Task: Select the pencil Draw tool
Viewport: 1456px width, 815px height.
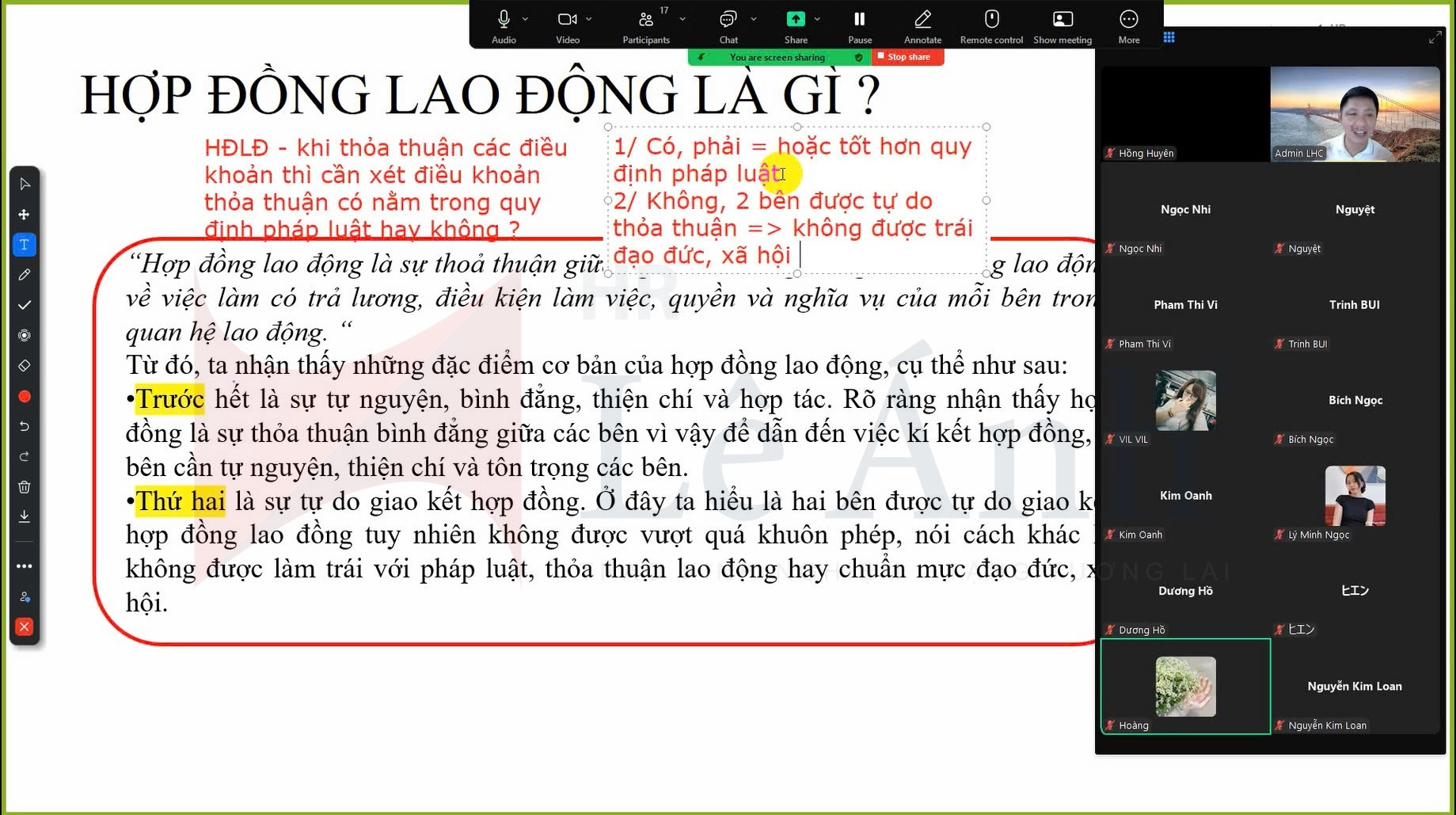Action: click(x=25, y=275)
